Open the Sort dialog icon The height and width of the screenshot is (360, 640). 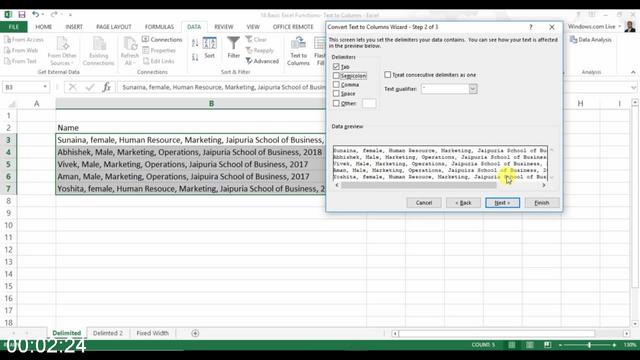tap(209, 48)
